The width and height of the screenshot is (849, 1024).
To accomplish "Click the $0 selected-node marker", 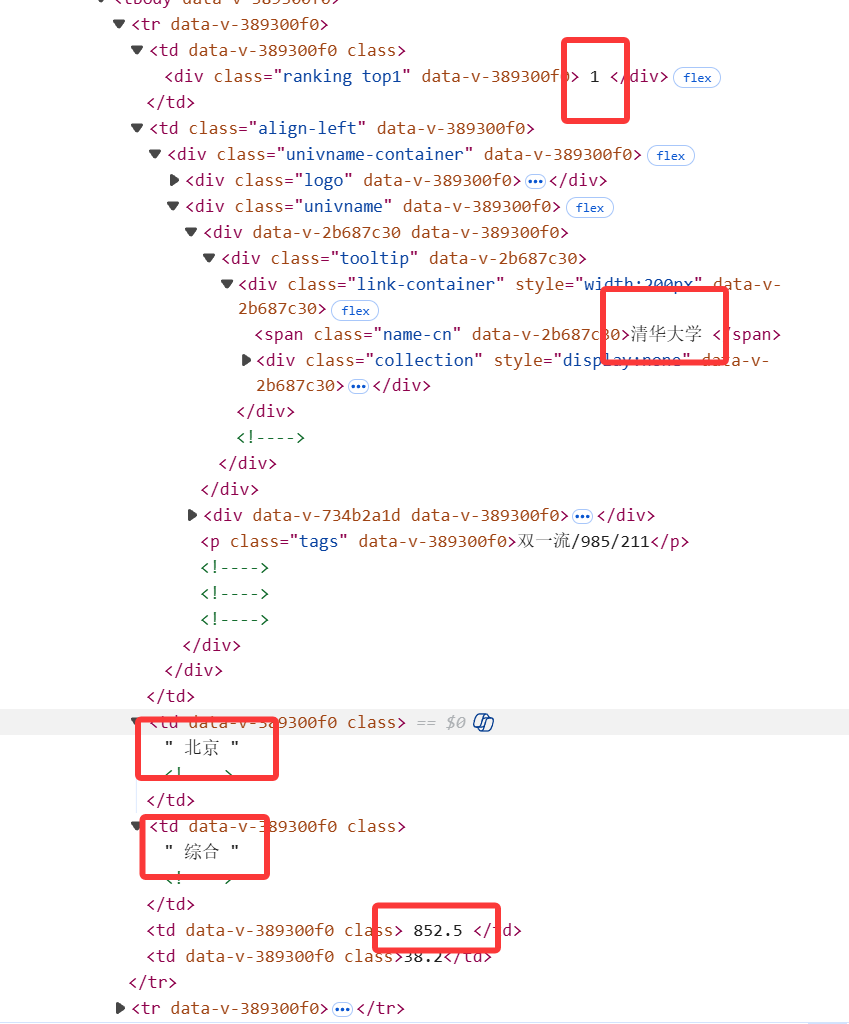I will point(455,722).
